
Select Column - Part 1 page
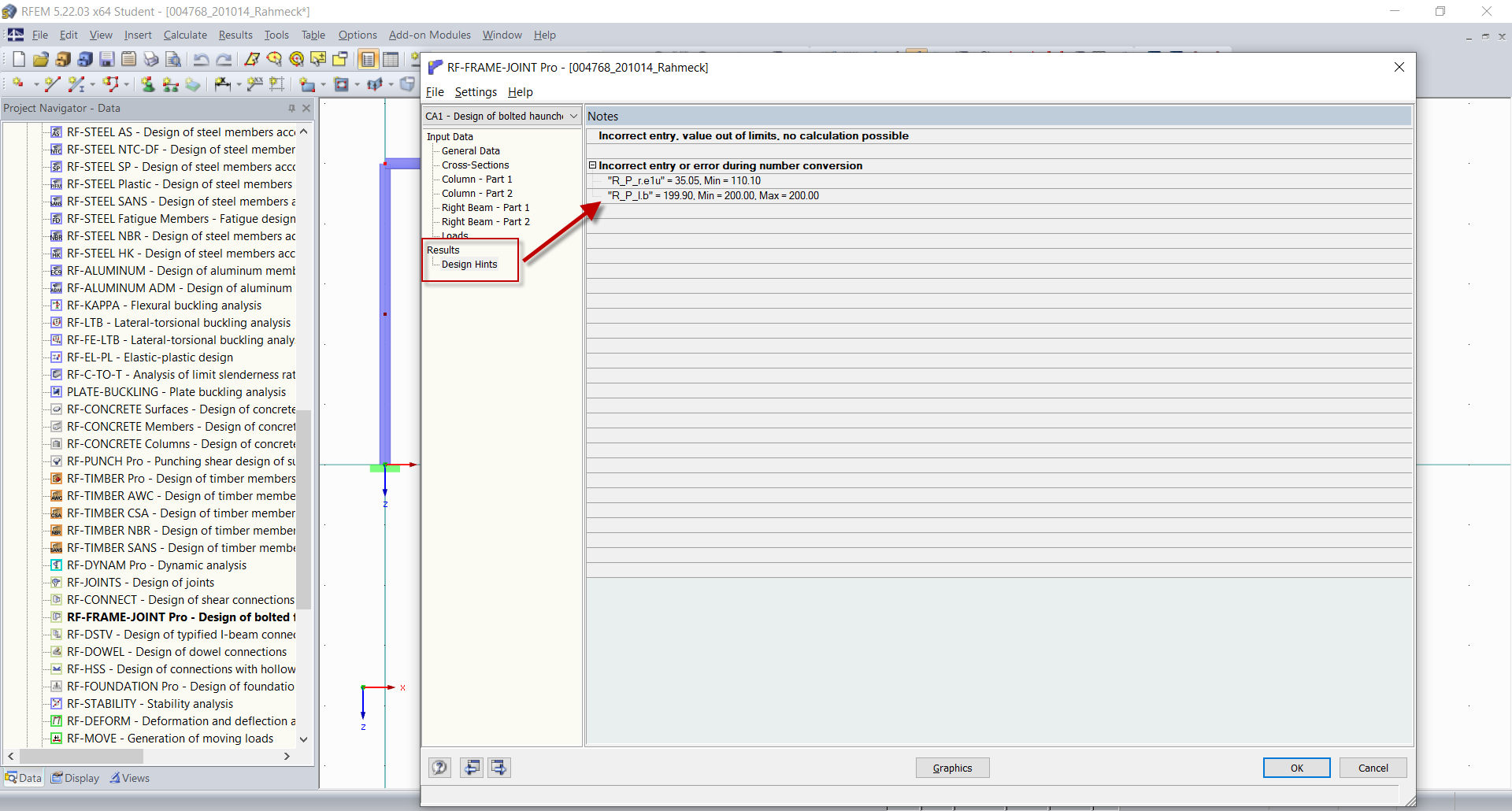477,180
